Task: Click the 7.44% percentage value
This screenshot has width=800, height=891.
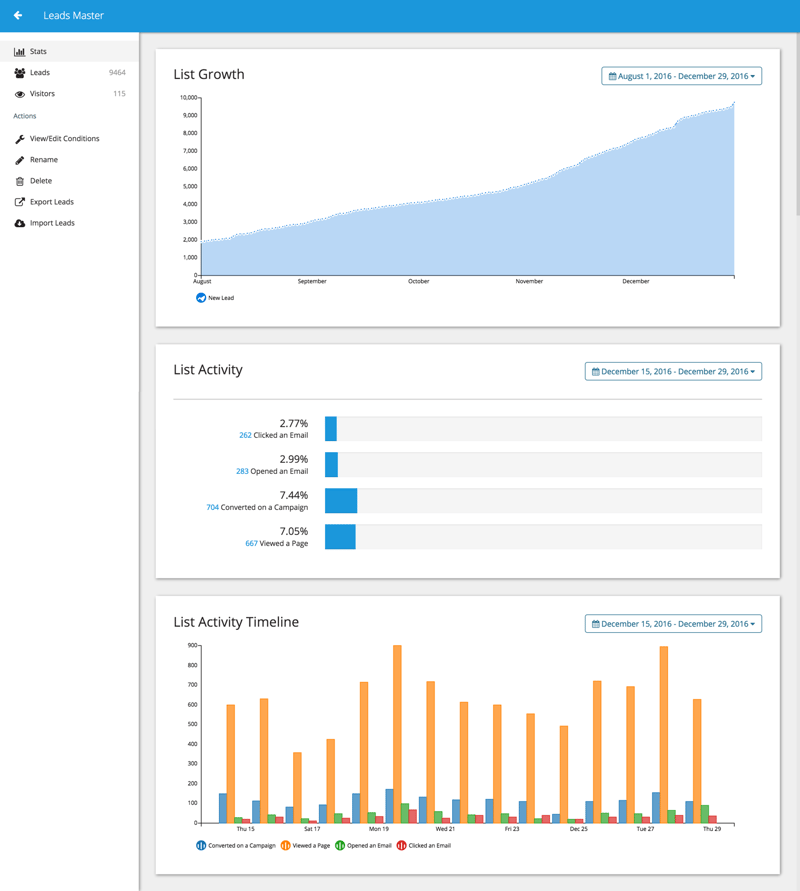Action: [x=294, y=496]
